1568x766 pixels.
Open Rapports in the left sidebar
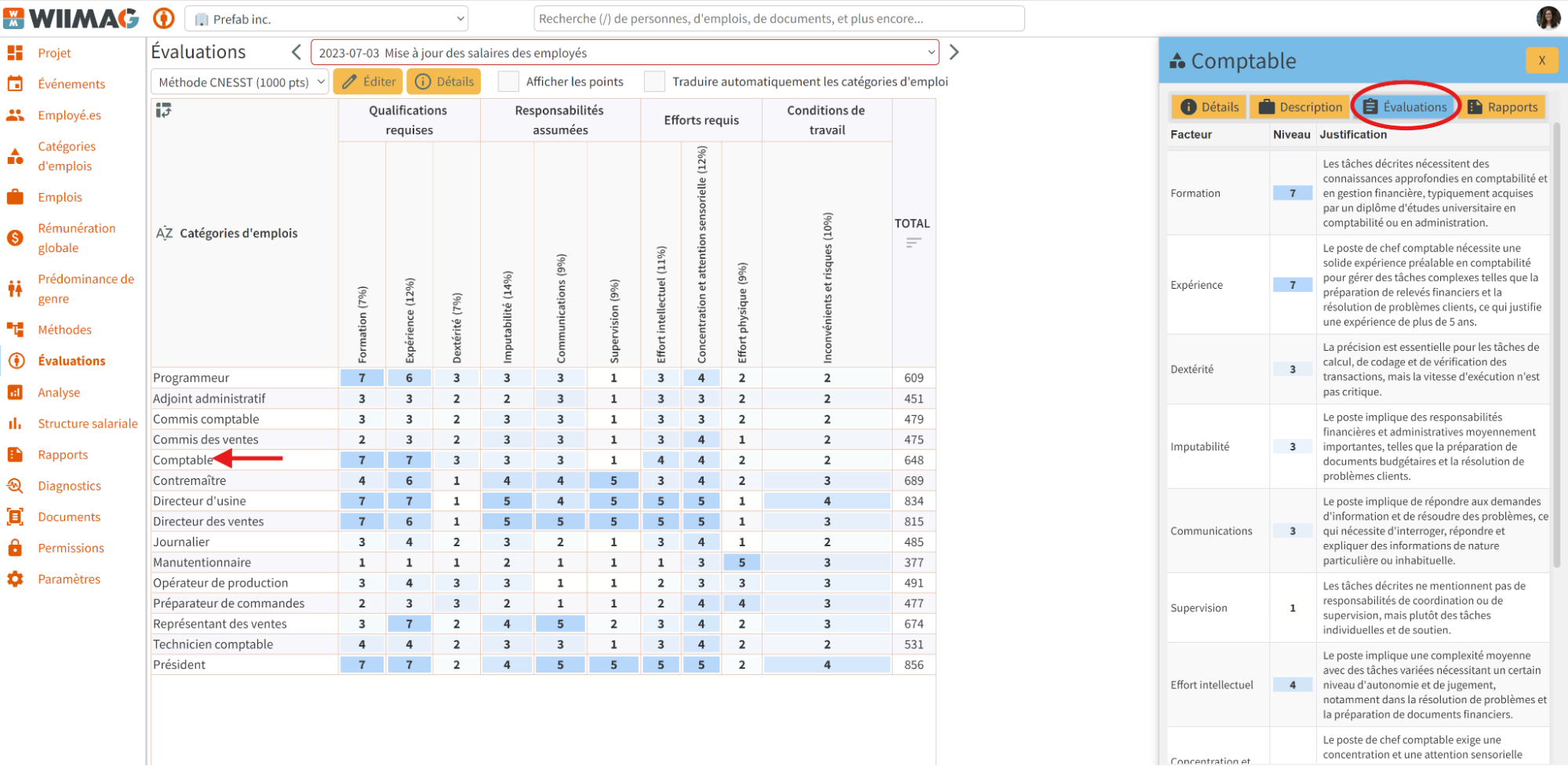point(63,454)
